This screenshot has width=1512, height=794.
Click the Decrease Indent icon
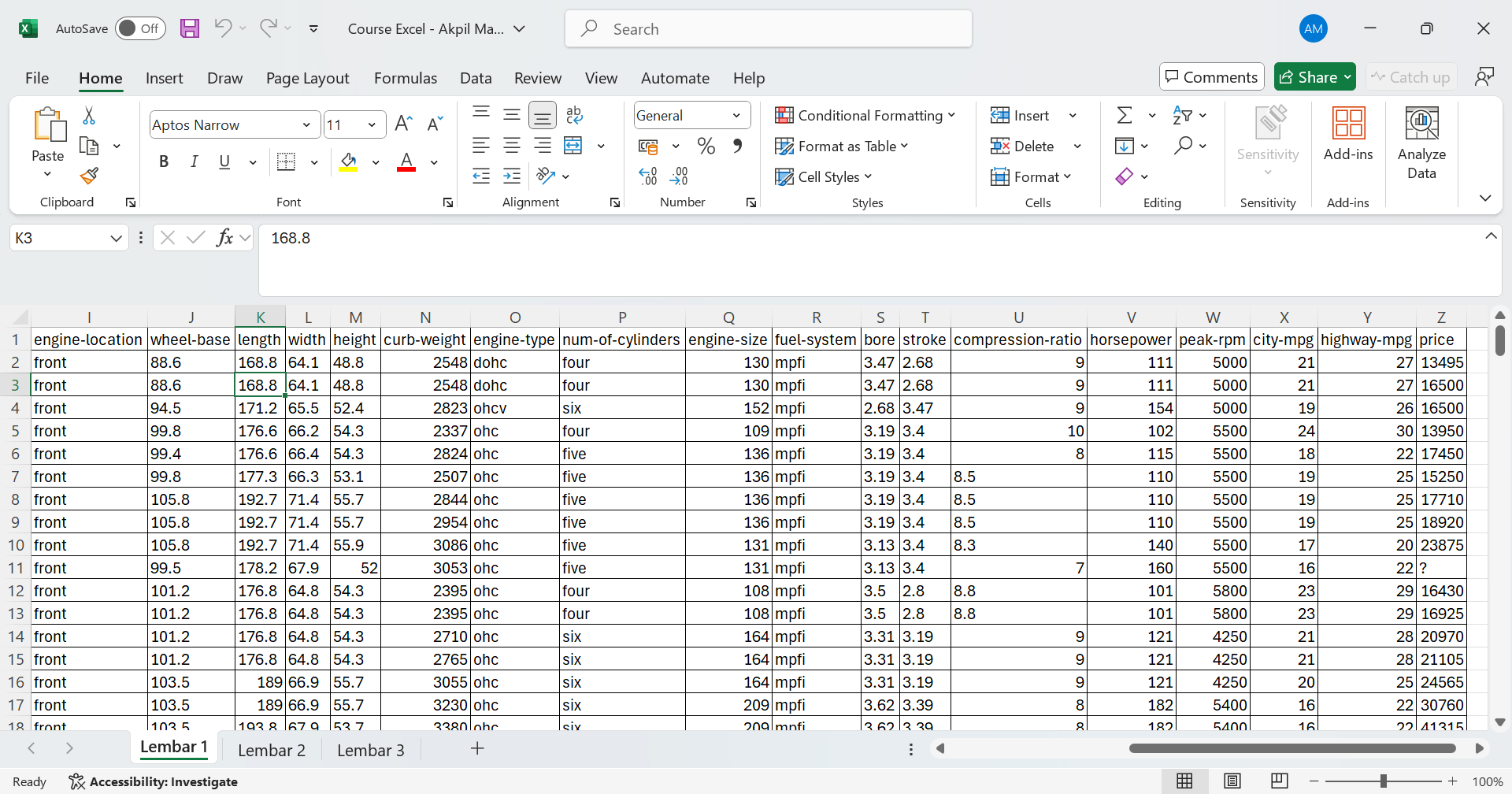[x=481, y=176]
